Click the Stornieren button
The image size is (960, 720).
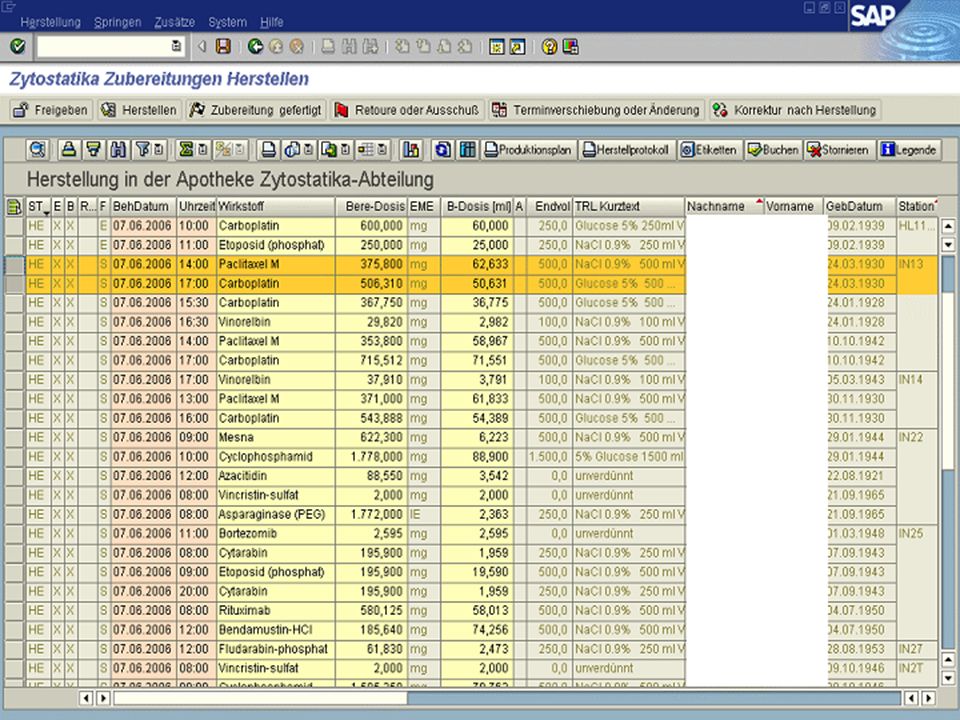coord(839,149)
